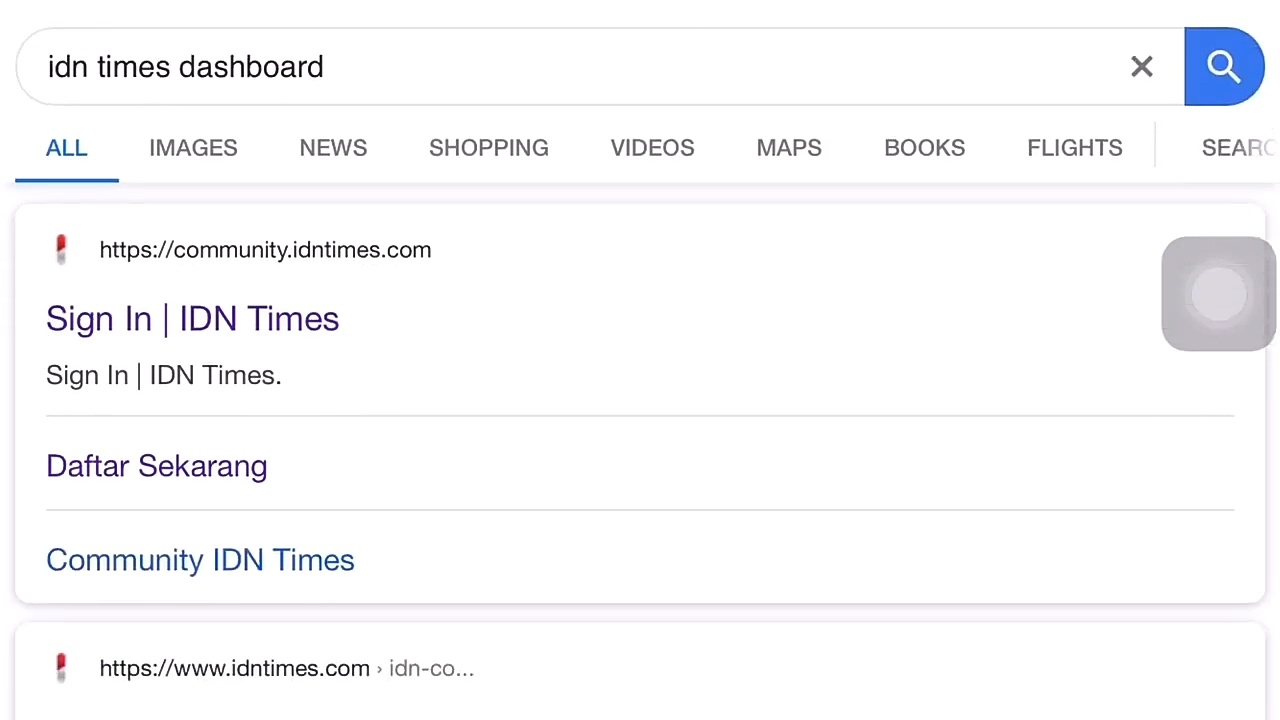1280x720 pixels.
Task: Click the www.idntimes.com result URL
Action: 235,668
